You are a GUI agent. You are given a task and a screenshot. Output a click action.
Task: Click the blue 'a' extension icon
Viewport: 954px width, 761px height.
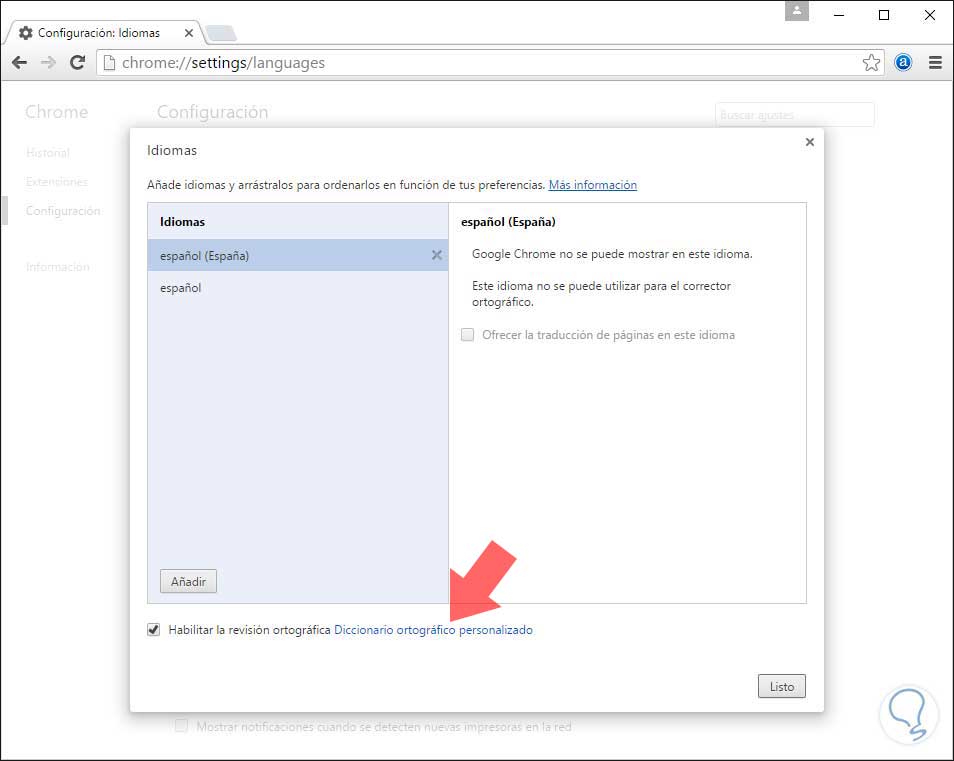(904, 62)
